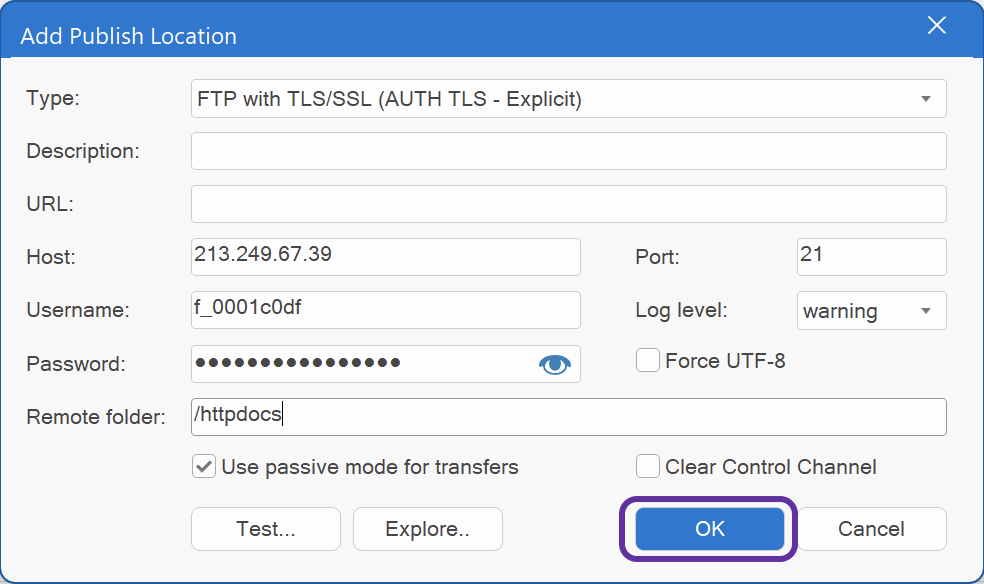
Task: Show the password with the eye icon
Action: coord(554,365)
